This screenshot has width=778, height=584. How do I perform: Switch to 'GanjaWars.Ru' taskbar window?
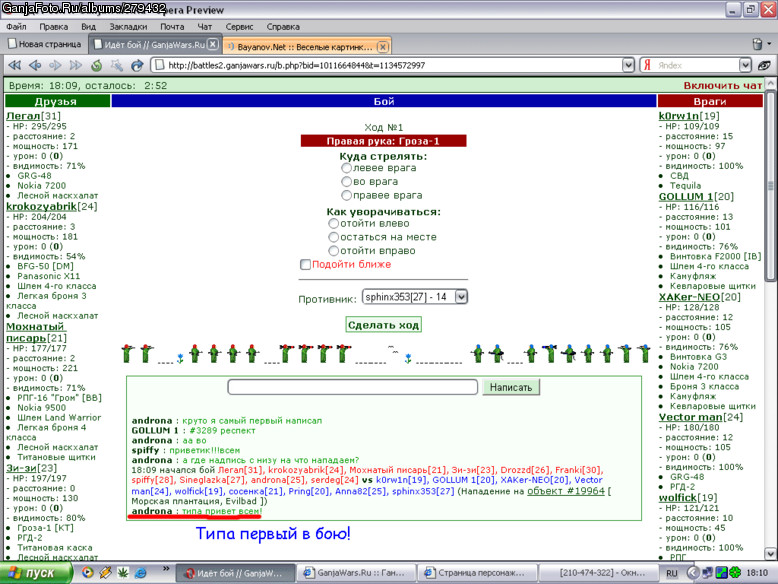[x=357, y=573]
